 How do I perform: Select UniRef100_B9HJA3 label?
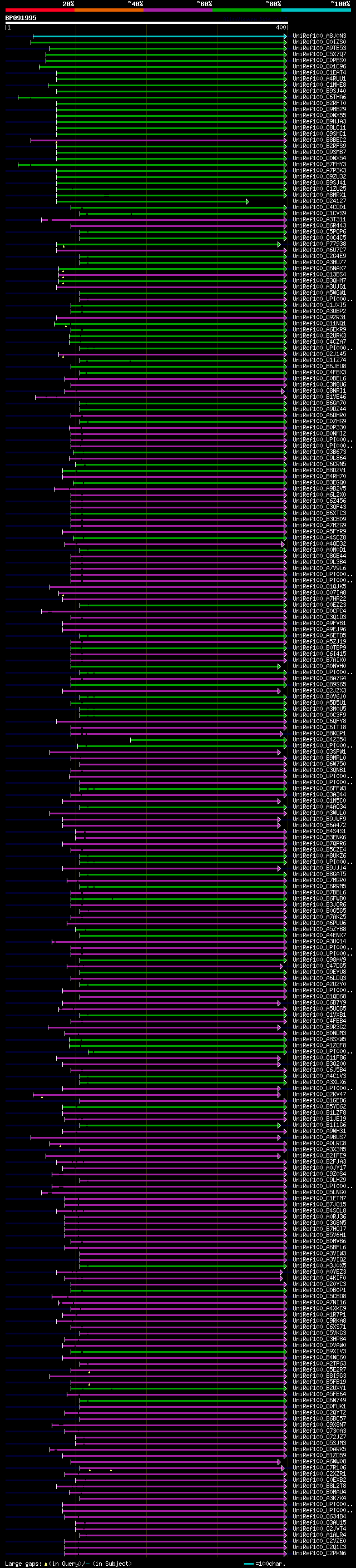319,122
